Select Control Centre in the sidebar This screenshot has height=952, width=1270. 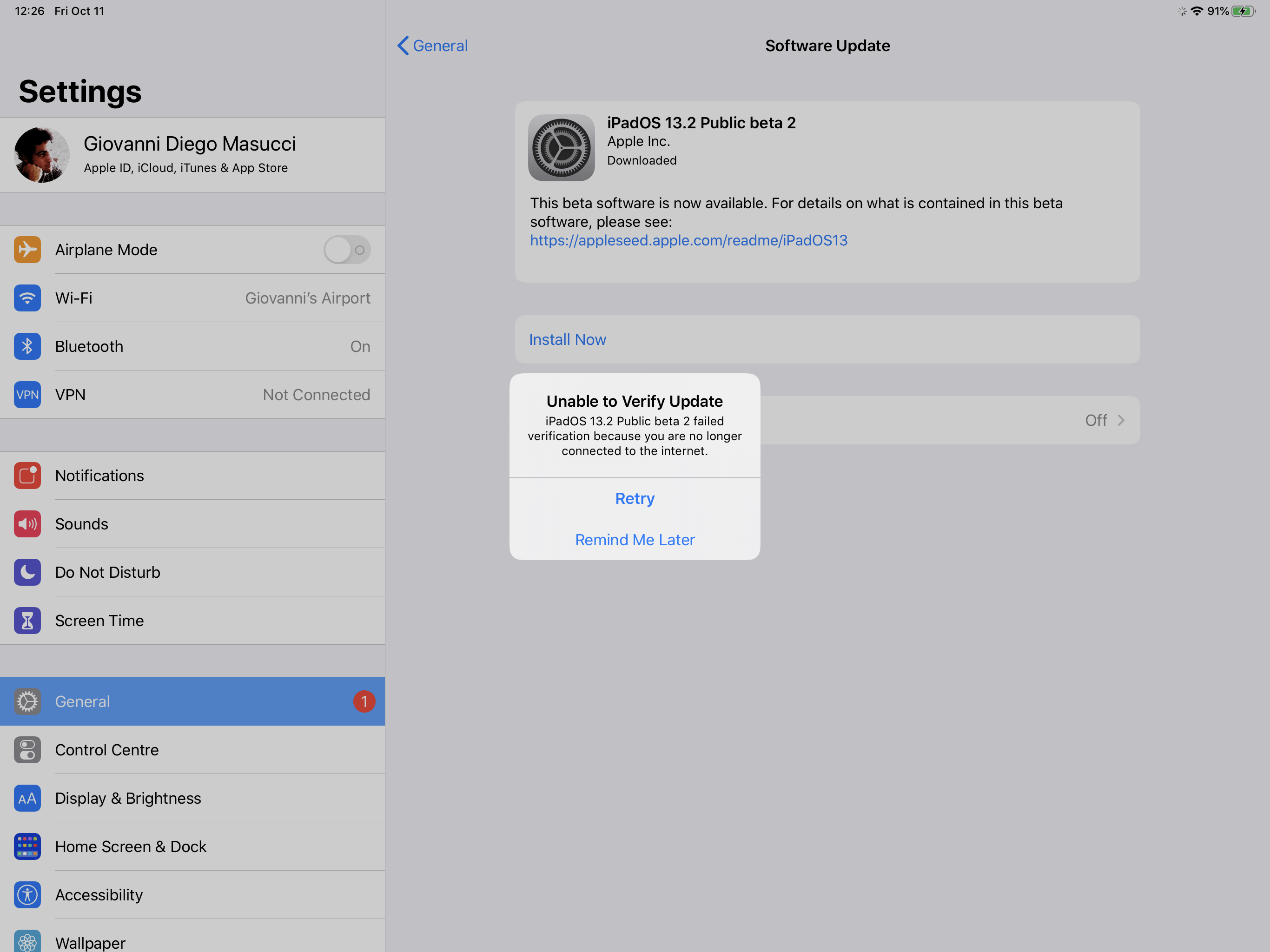click(192, 749)
